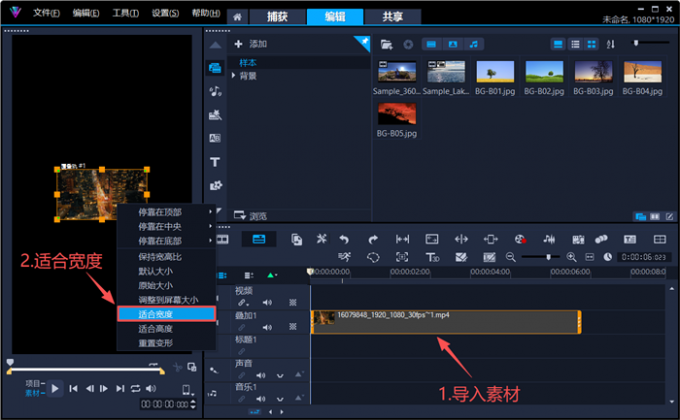Choose 适合宽度 in context menu
680x420 pixels.
[x=167, y=314]
